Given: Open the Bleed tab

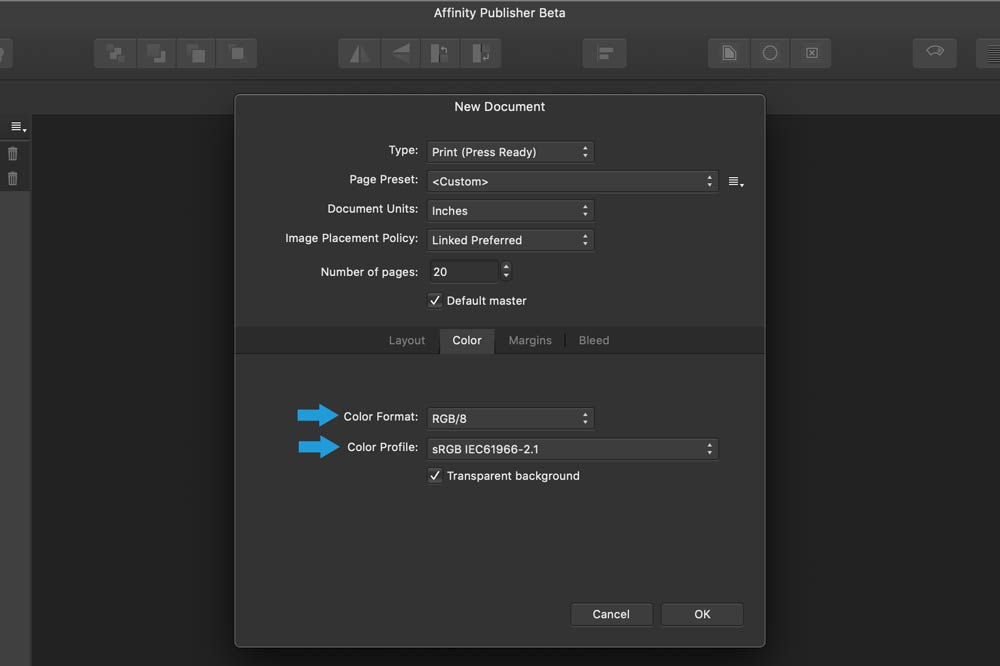Looking at the screenshot, I should [x=594, y=341].
